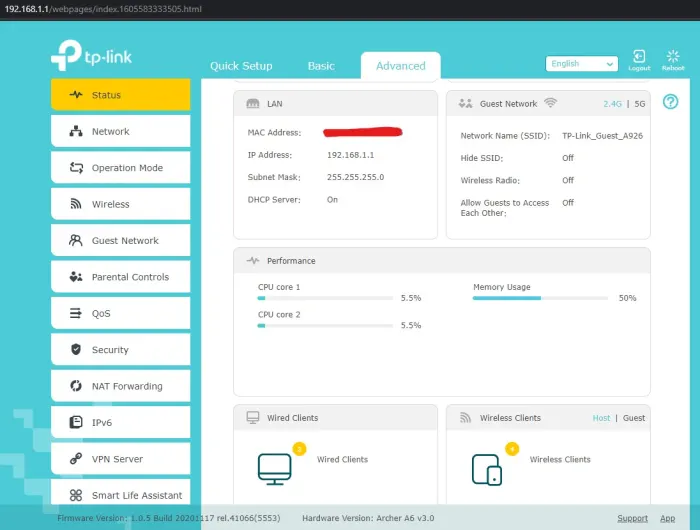This screenshot has width=700, height=530.
Task: Show Guest wireless clients list
Action: pos(634,418)
